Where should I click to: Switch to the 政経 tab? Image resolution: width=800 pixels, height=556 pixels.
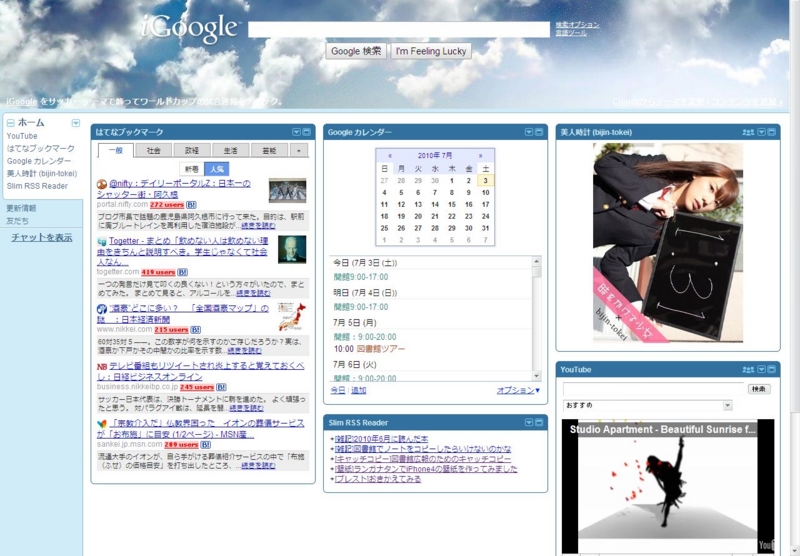click(x=192, y=150)
